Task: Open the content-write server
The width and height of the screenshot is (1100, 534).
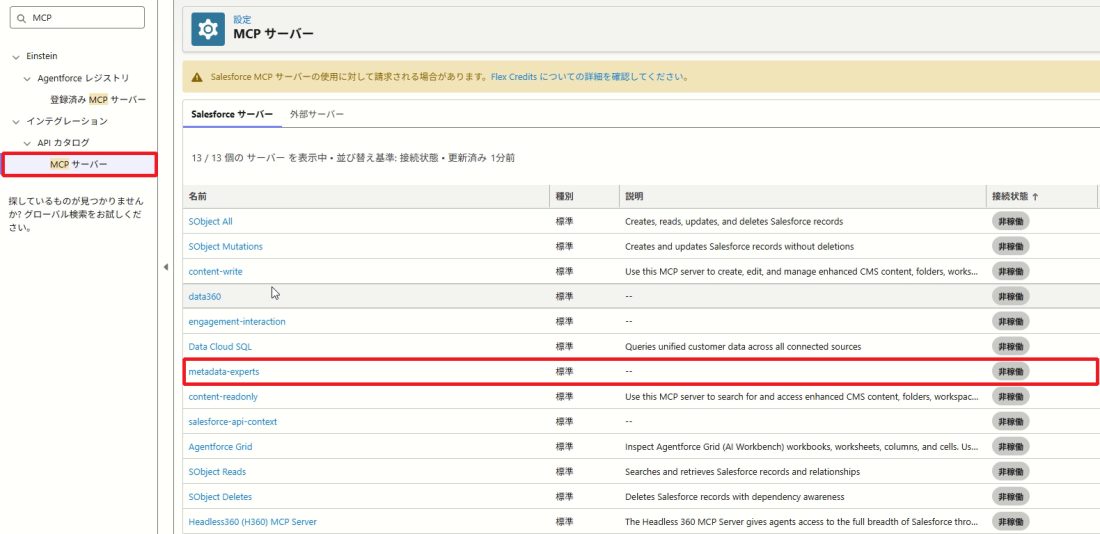Action: click(x=215, y=272)
